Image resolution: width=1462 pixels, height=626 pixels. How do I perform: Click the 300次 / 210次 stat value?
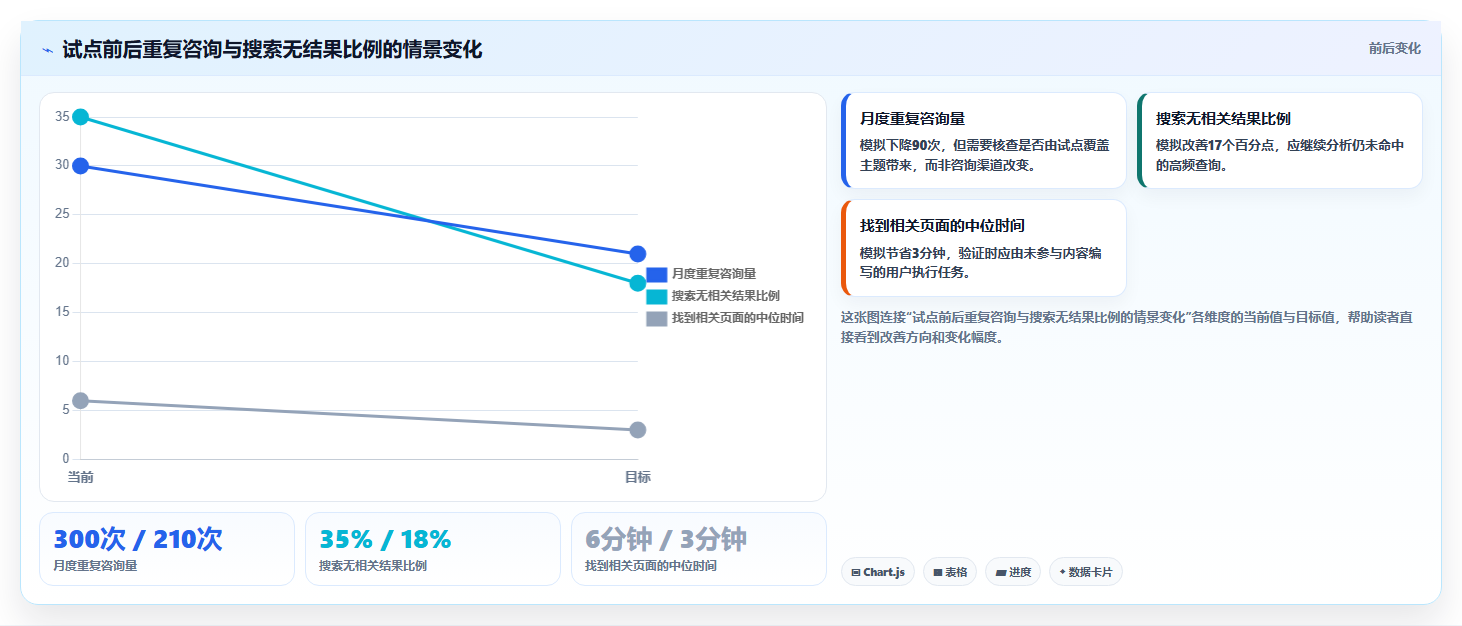click(x=138, y=539)
